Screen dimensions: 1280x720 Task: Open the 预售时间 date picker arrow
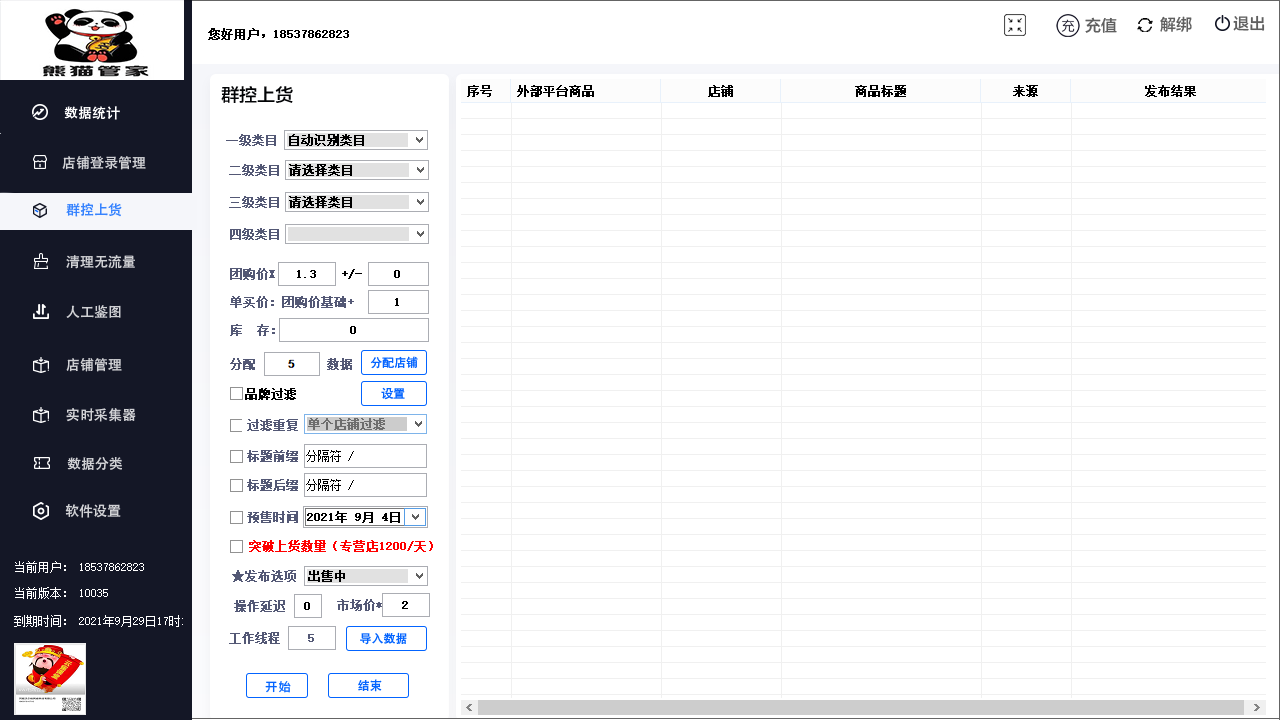(x=416, y=517)
